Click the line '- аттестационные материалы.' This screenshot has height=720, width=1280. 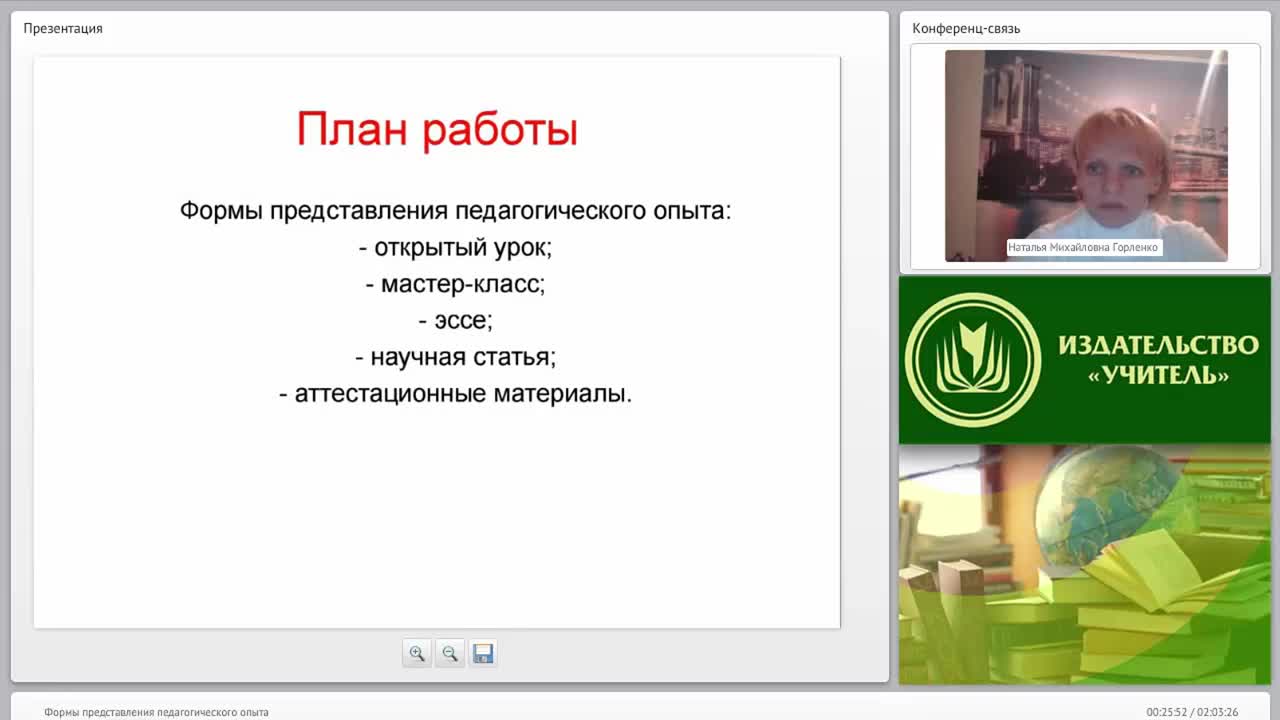click(455, 393)
